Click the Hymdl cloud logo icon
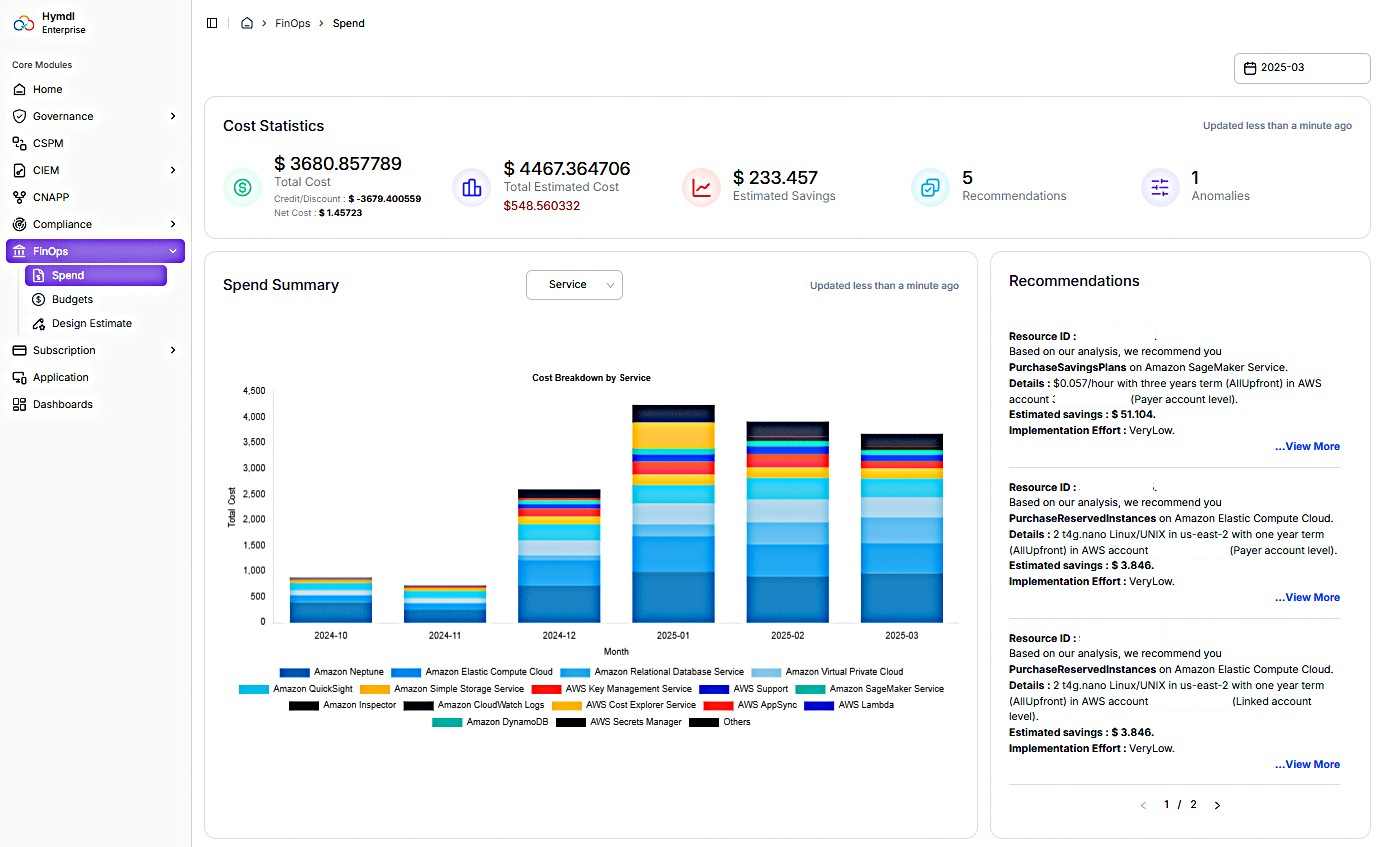 [24, 23]
